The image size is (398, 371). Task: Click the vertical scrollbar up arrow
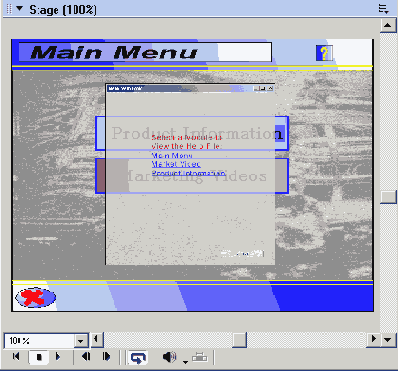[388, 25]
